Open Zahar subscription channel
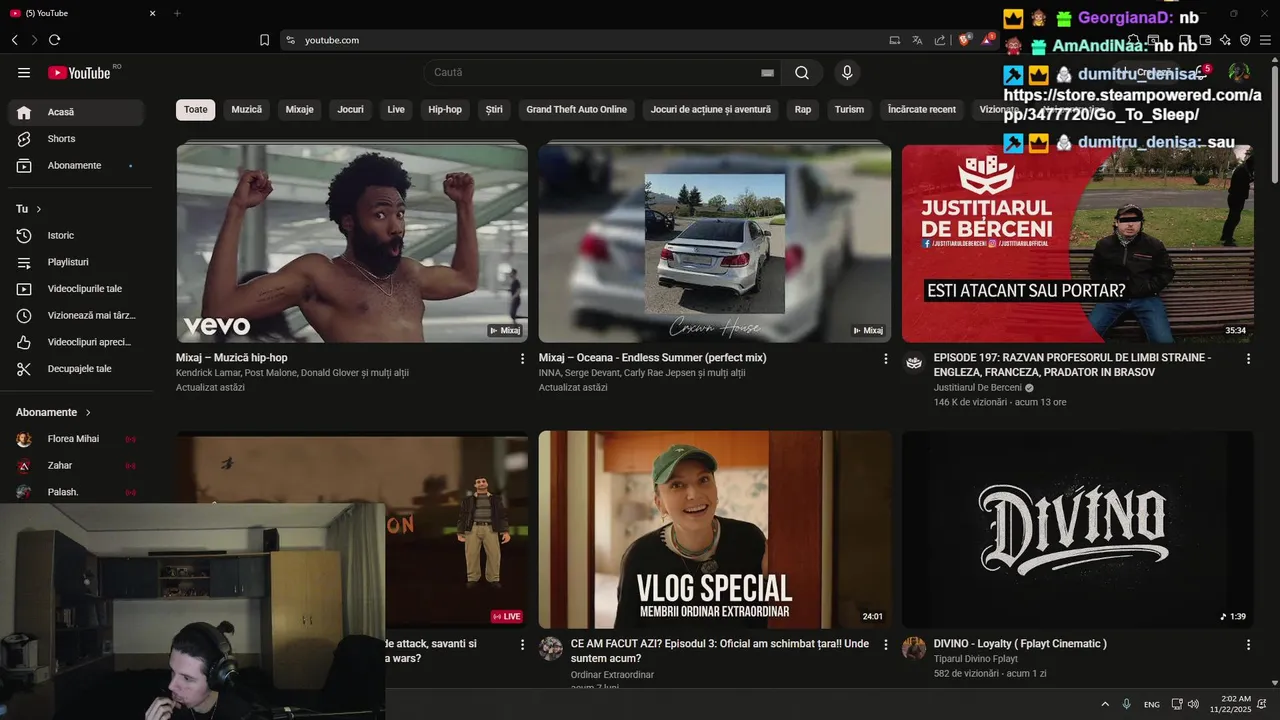Image resolution: width=1280 pixels, height=720 pixels. 75,466
